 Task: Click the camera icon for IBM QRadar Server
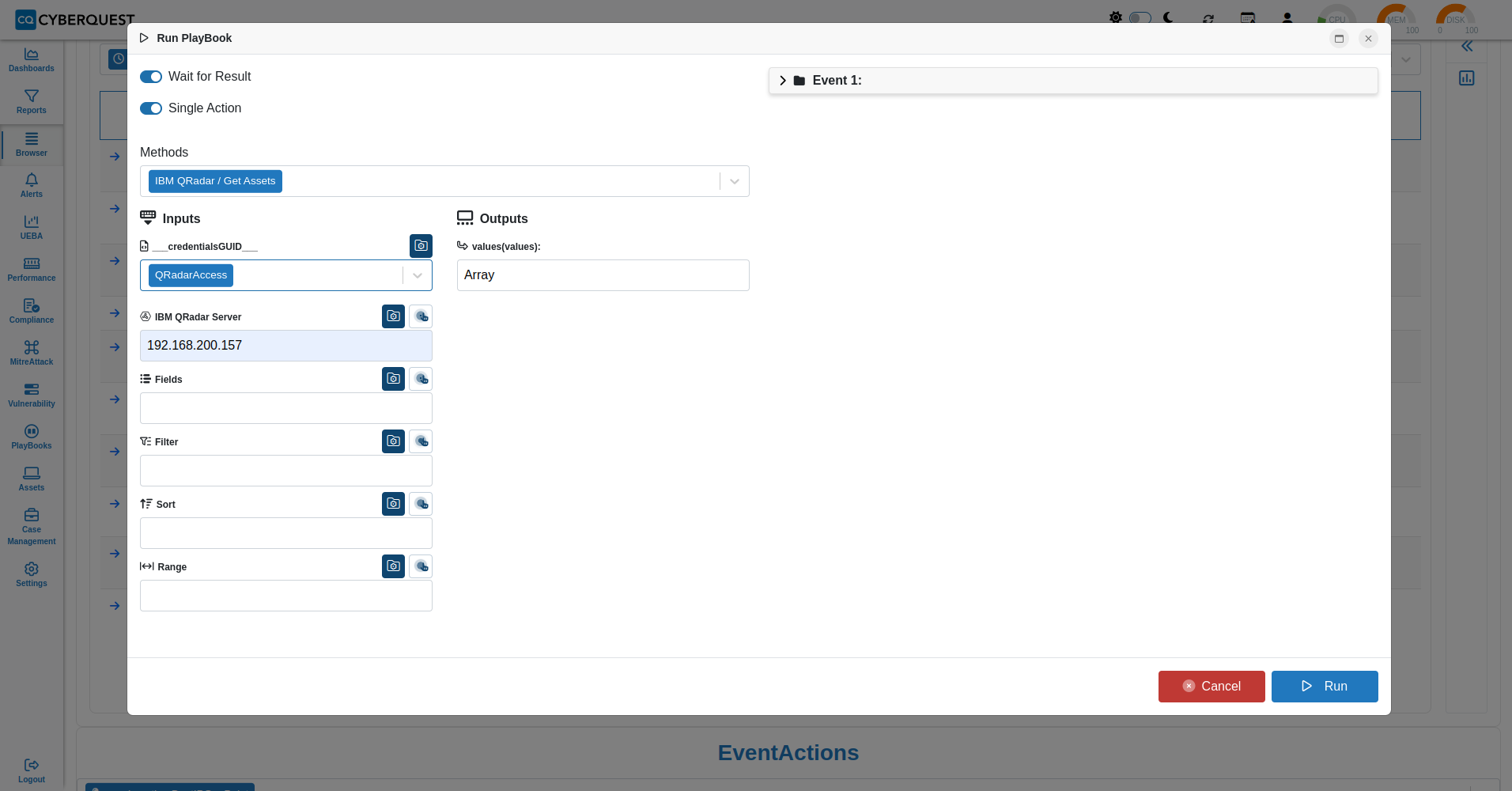pos(393,316)
